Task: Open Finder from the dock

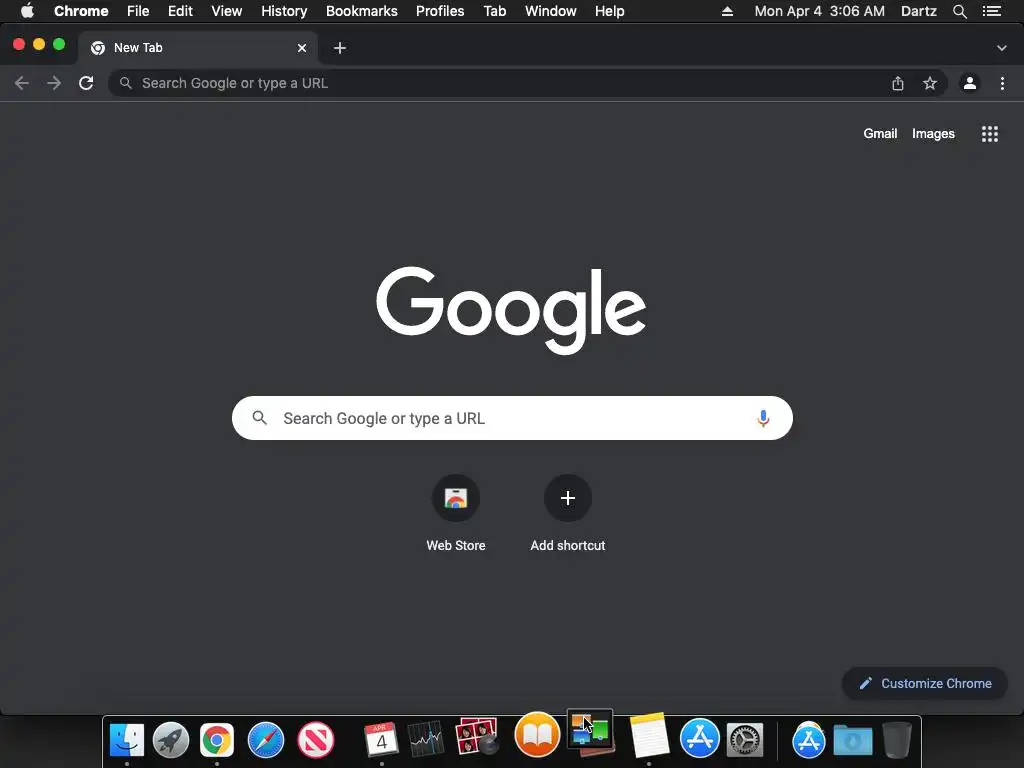Action: pyautogui.click(x=127, y=739)
